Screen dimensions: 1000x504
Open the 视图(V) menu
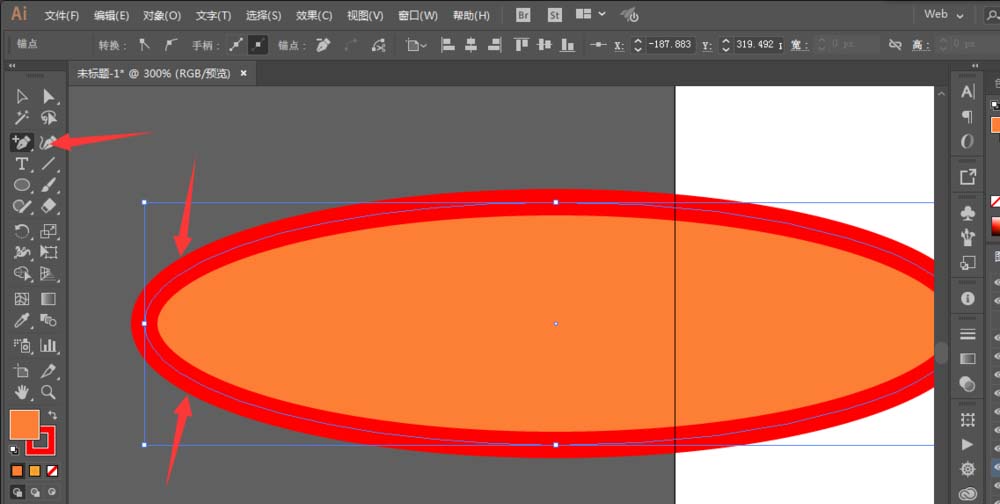point(365,15)
